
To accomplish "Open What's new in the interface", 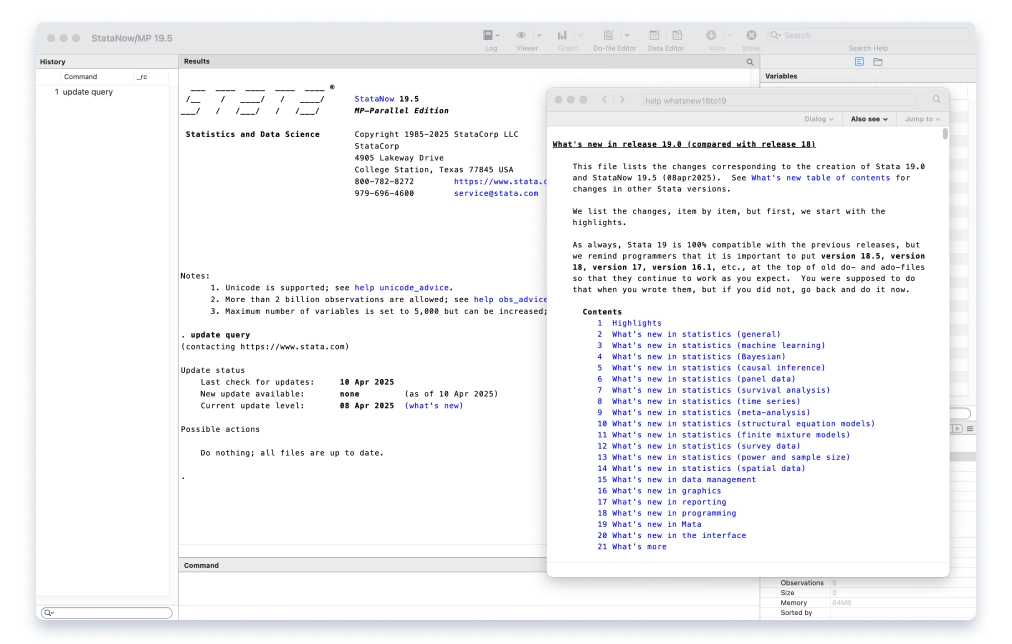I will pos(679,536).
